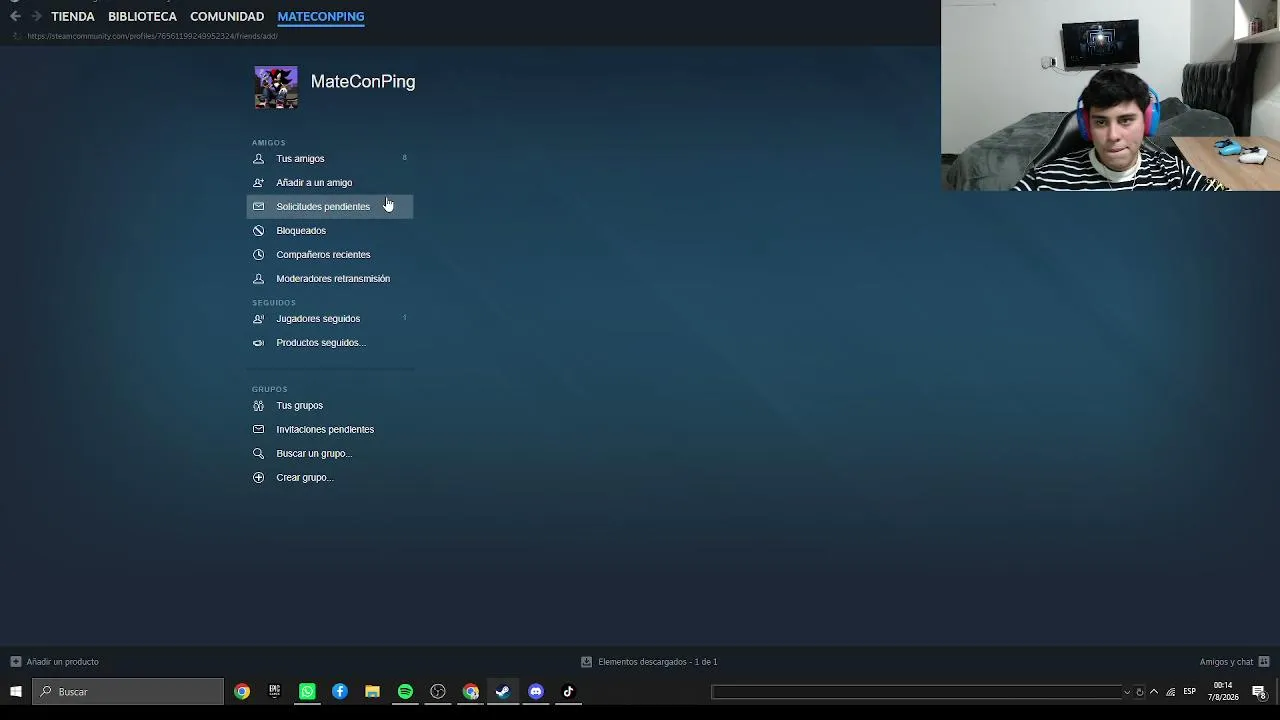Screen dimensions: 1280x720
Task: Open Spotify from the taskbar
Action: [x=405, y=692]
